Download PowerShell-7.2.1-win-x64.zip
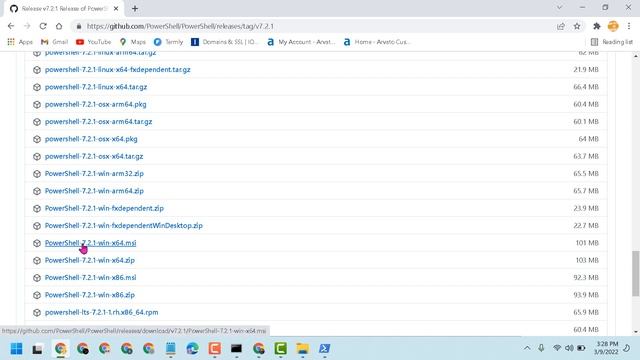This screenshot has width=640, height=360. tap(90, 260)
